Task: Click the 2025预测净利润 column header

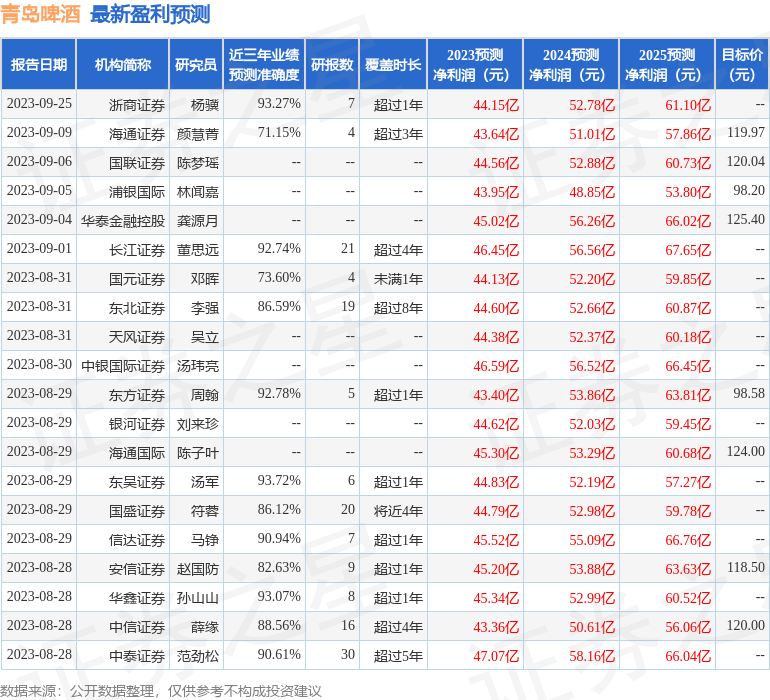Action: point(667,64)
